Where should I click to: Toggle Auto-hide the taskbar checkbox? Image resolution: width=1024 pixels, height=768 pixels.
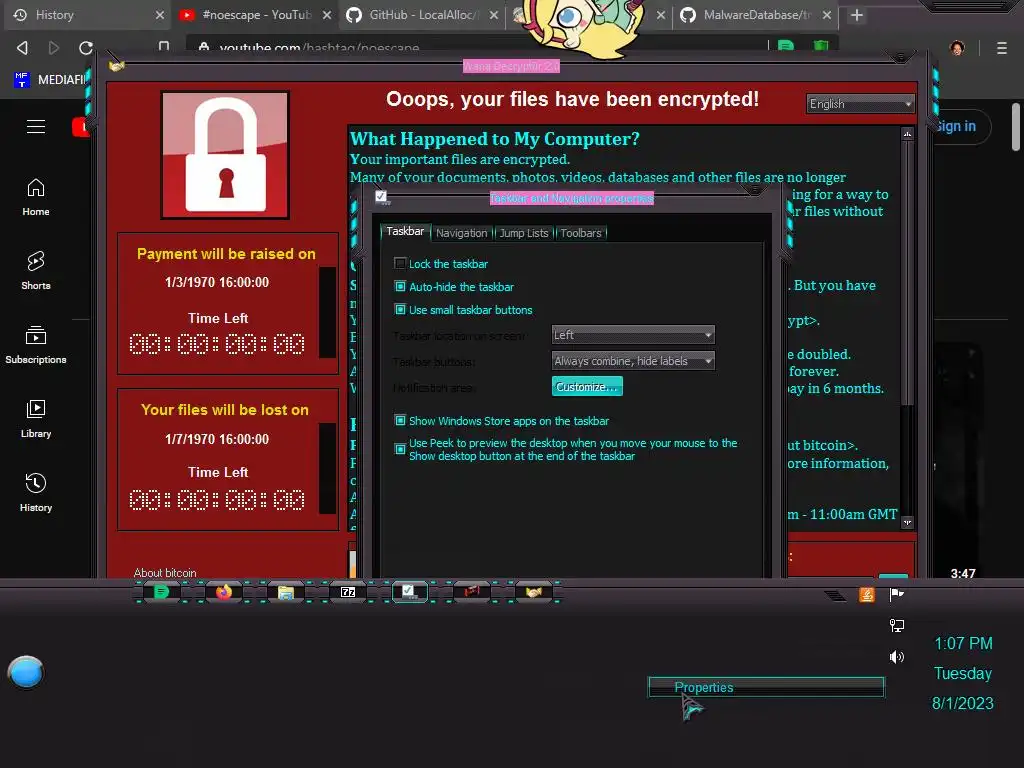(x=400, y=286)
